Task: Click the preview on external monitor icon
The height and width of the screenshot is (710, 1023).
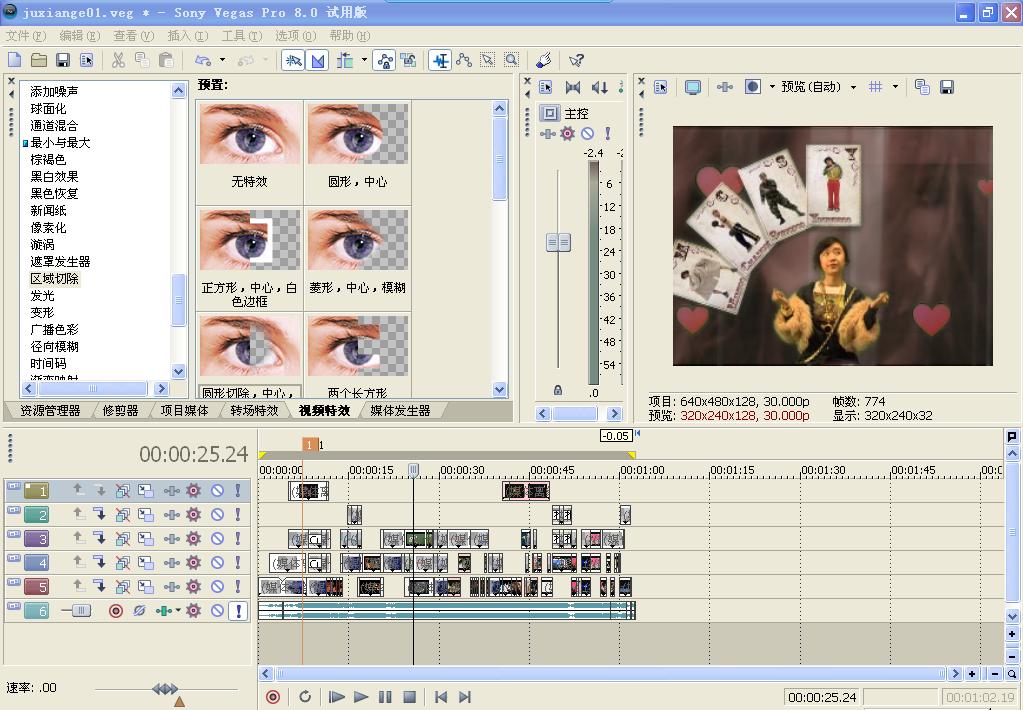Action: (x=692, y=87)
